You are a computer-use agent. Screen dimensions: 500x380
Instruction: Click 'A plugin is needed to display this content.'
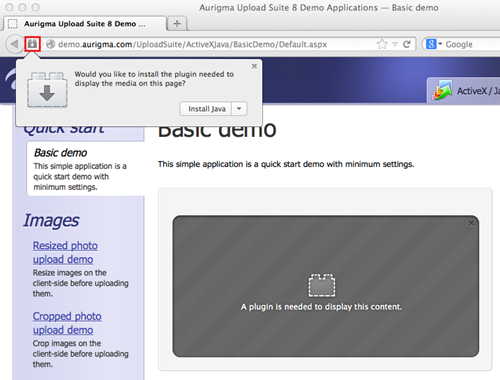[x=321, y=307]
